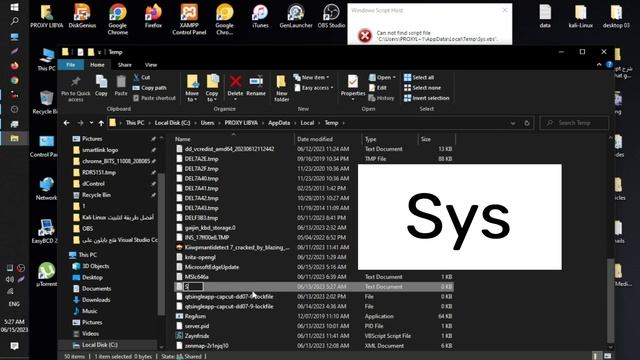Viewport: 640px width, 360px height.
Task: Click PROXY LIBYA breadcrumb segment
Action: click(241, 123)
